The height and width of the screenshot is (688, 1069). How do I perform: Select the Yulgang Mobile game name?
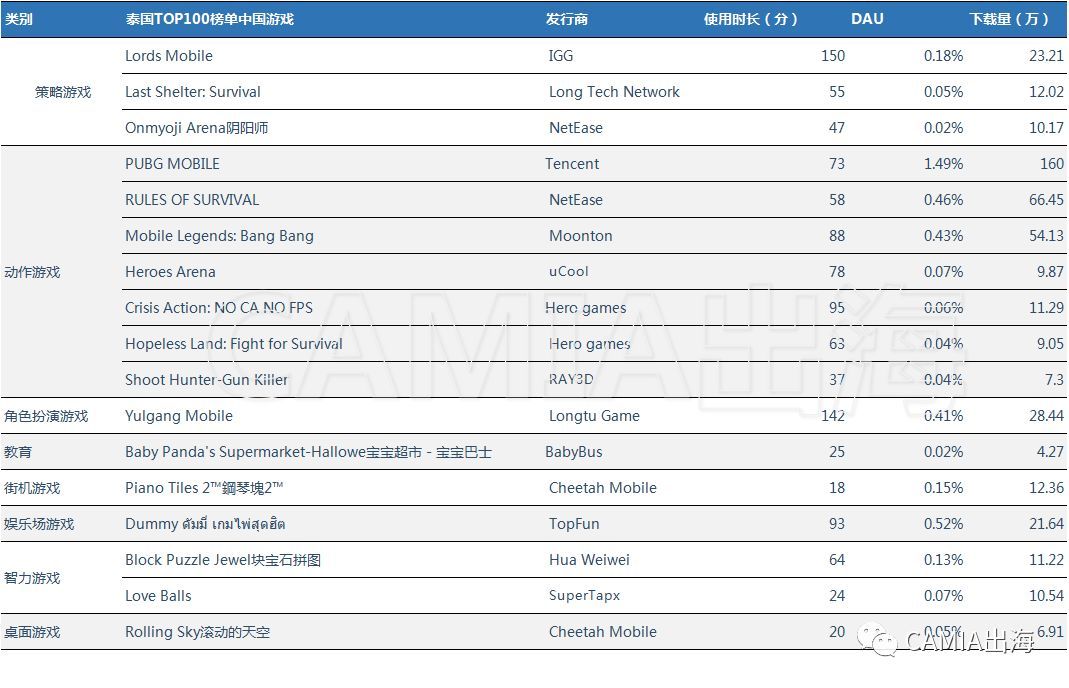[179, 416]
